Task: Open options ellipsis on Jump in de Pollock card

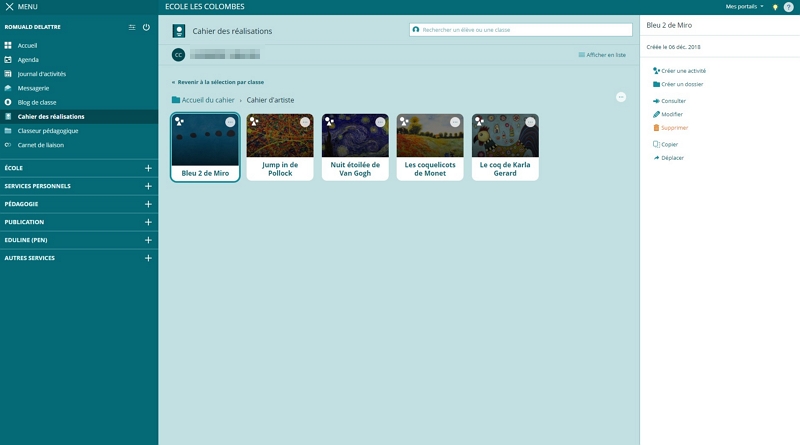Action: click(305, 122)
